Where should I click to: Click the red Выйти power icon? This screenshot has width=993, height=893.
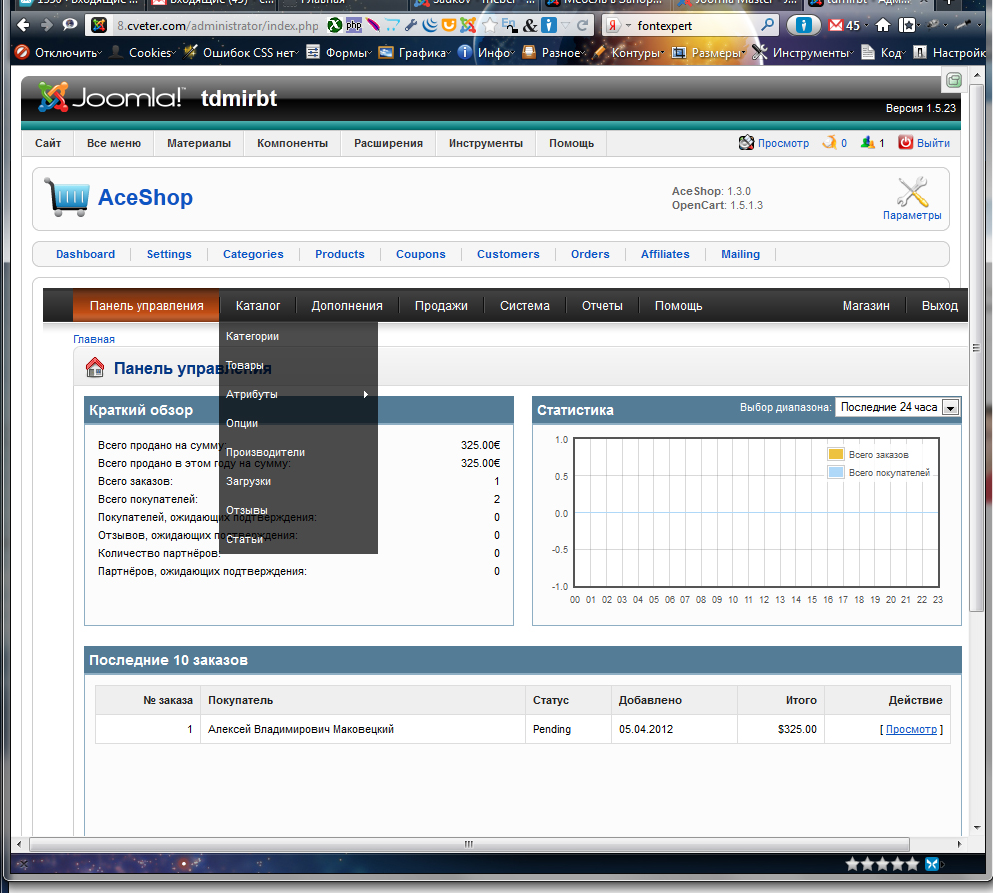[906, 142]
